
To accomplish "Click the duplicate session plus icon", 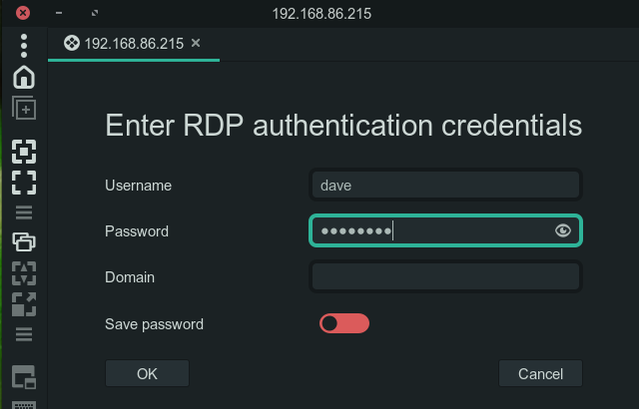I will [x=24, y=108].
